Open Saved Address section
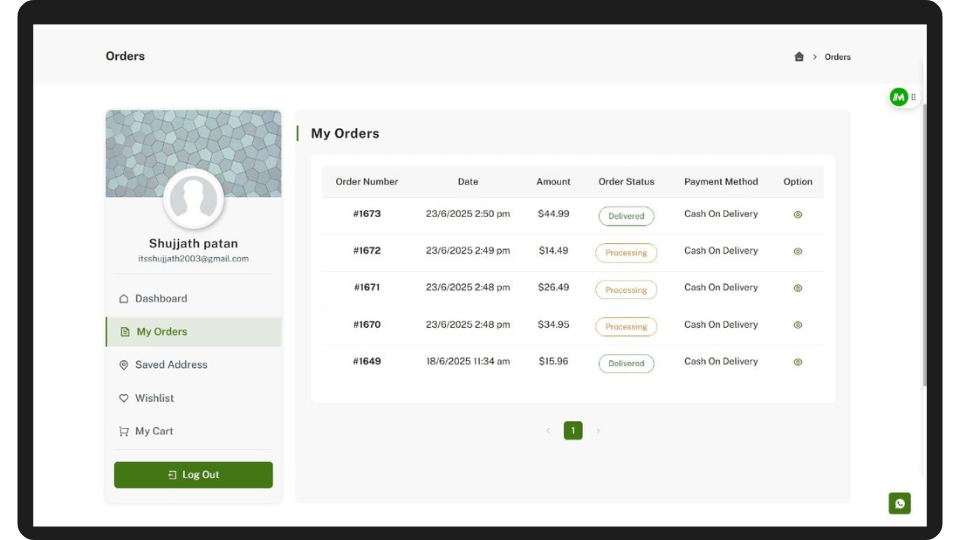Image resolution: width=960 pixels, height=540 pixels. (x=193, y=365)
